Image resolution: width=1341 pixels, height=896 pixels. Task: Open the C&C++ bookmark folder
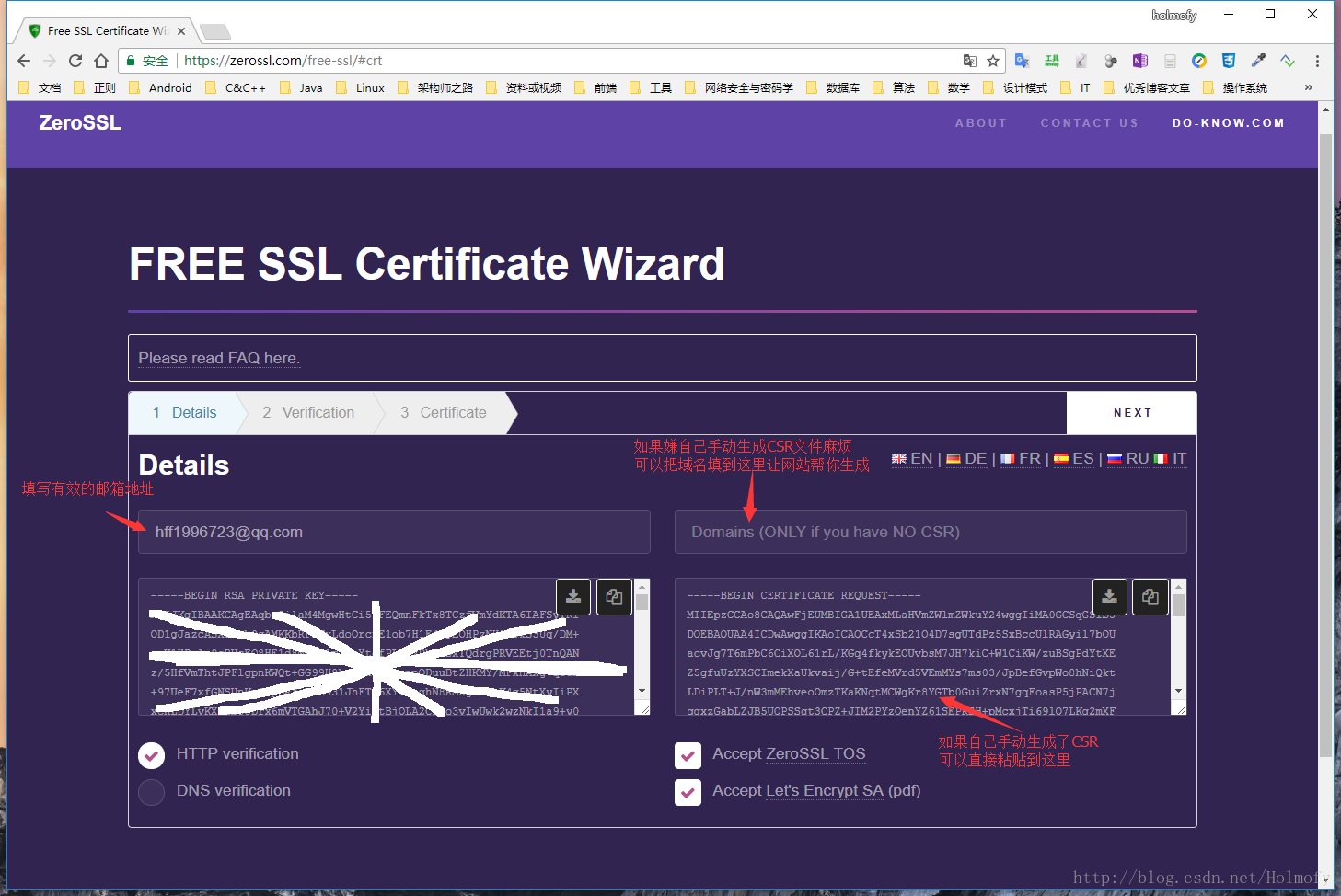click(x=236, y=87)
